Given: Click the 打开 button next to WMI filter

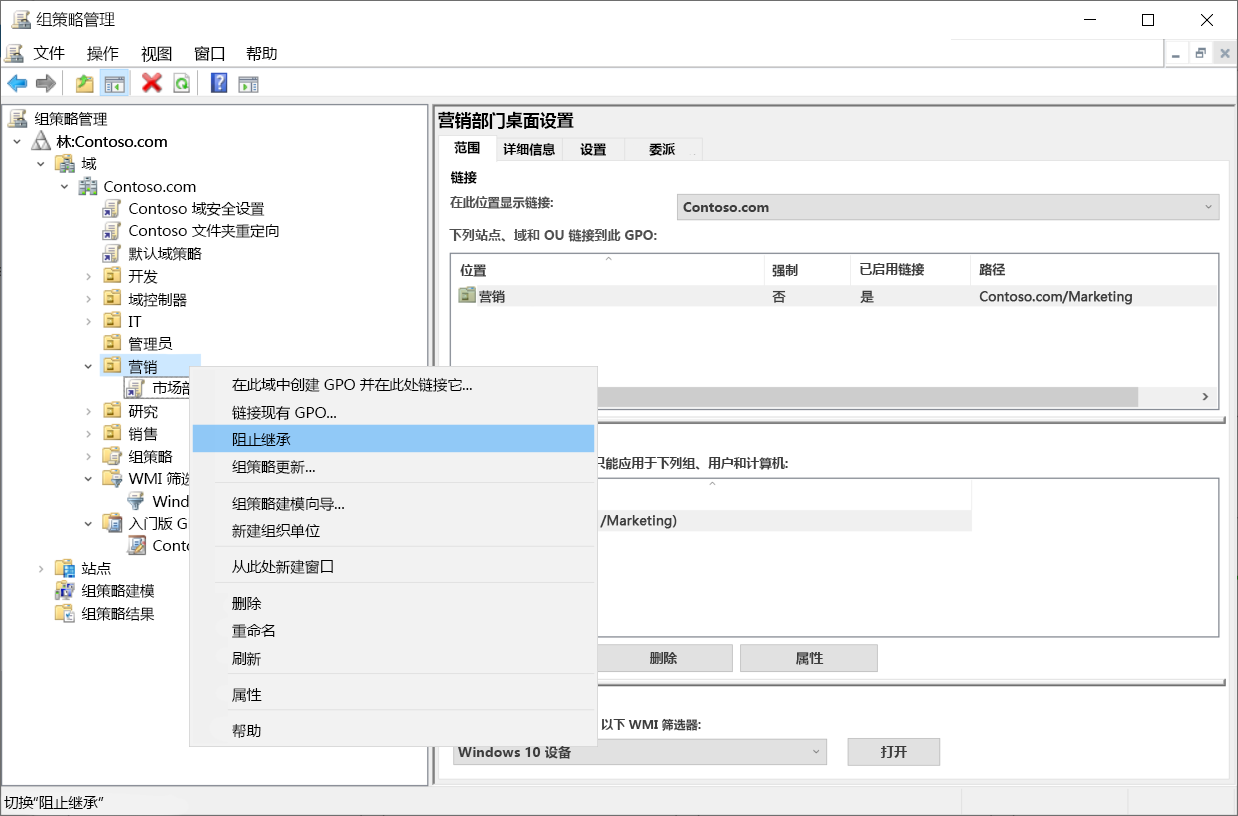Looking at the screenshot, I should [x=892, y=751].
